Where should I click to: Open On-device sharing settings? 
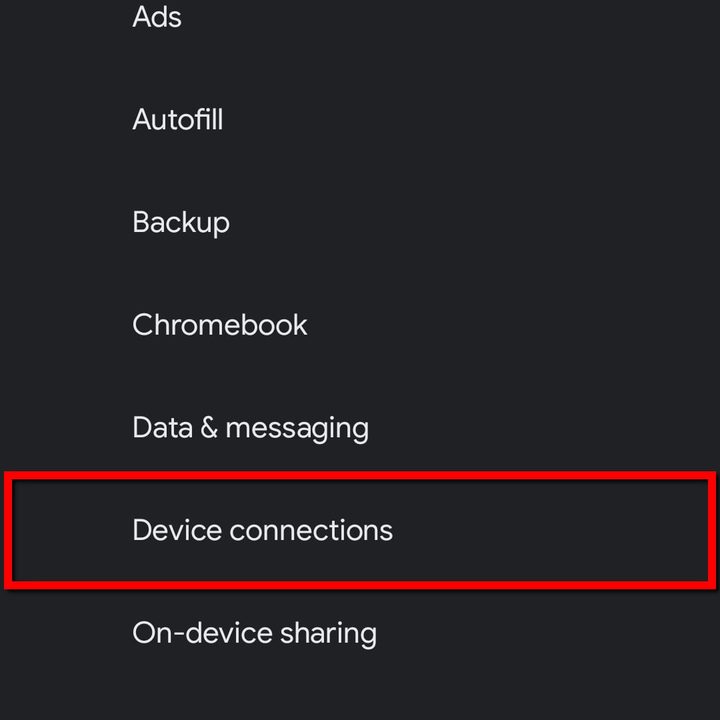(x=254, y=633)
